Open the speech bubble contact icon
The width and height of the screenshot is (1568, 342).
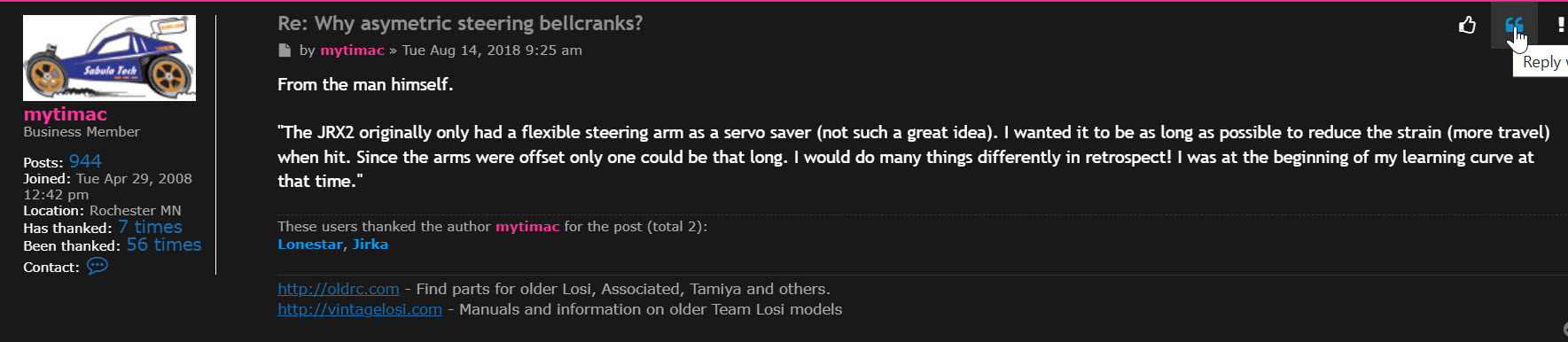(x=98, y=266)
